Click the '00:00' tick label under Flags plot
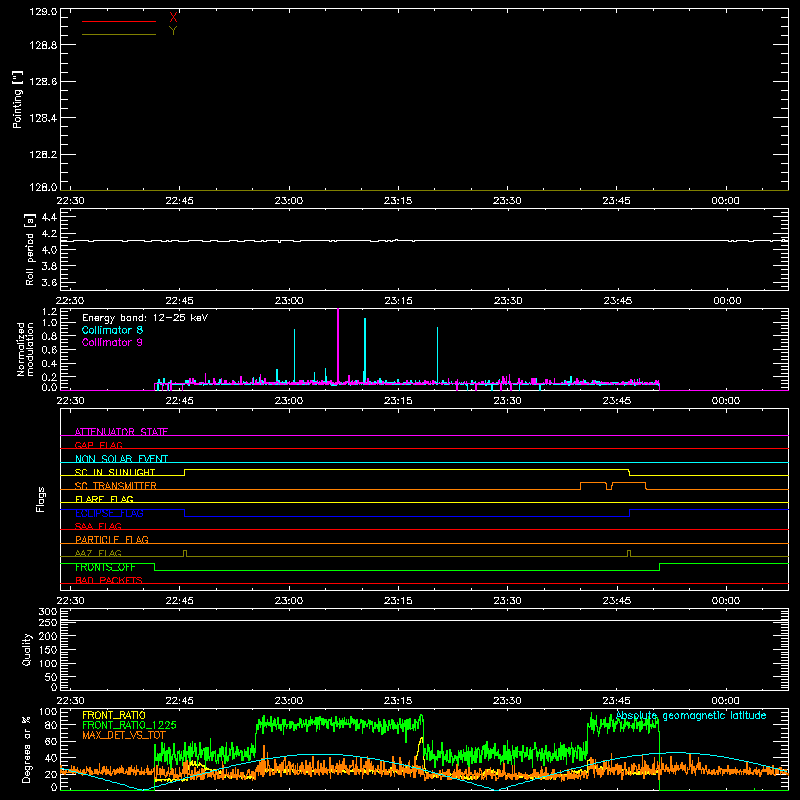800x800 pixels. tap(726, 601)
